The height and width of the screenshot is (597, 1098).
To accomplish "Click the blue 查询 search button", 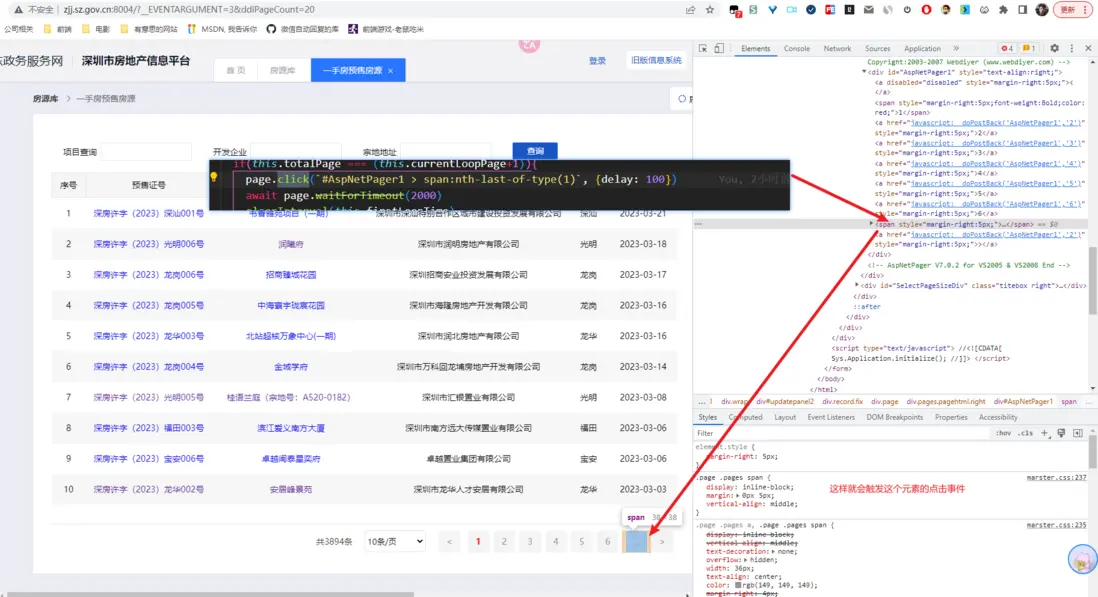I will click(535, 150).
